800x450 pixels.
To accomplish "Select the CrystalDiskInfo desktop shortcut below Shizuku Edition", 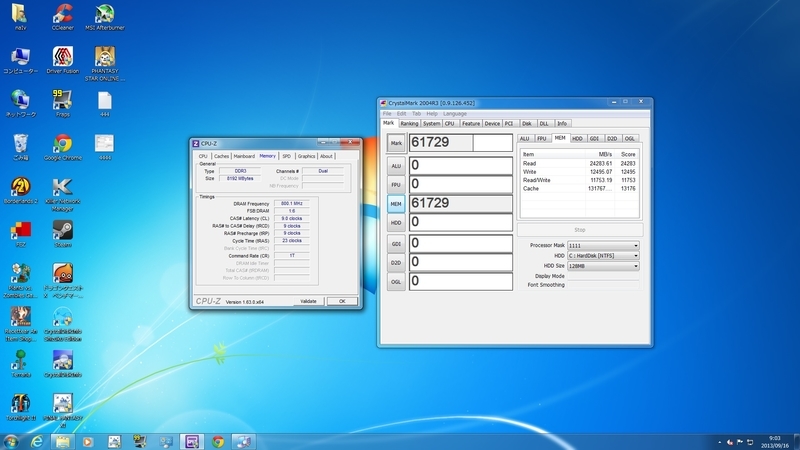I will click(x=63, y=364).
